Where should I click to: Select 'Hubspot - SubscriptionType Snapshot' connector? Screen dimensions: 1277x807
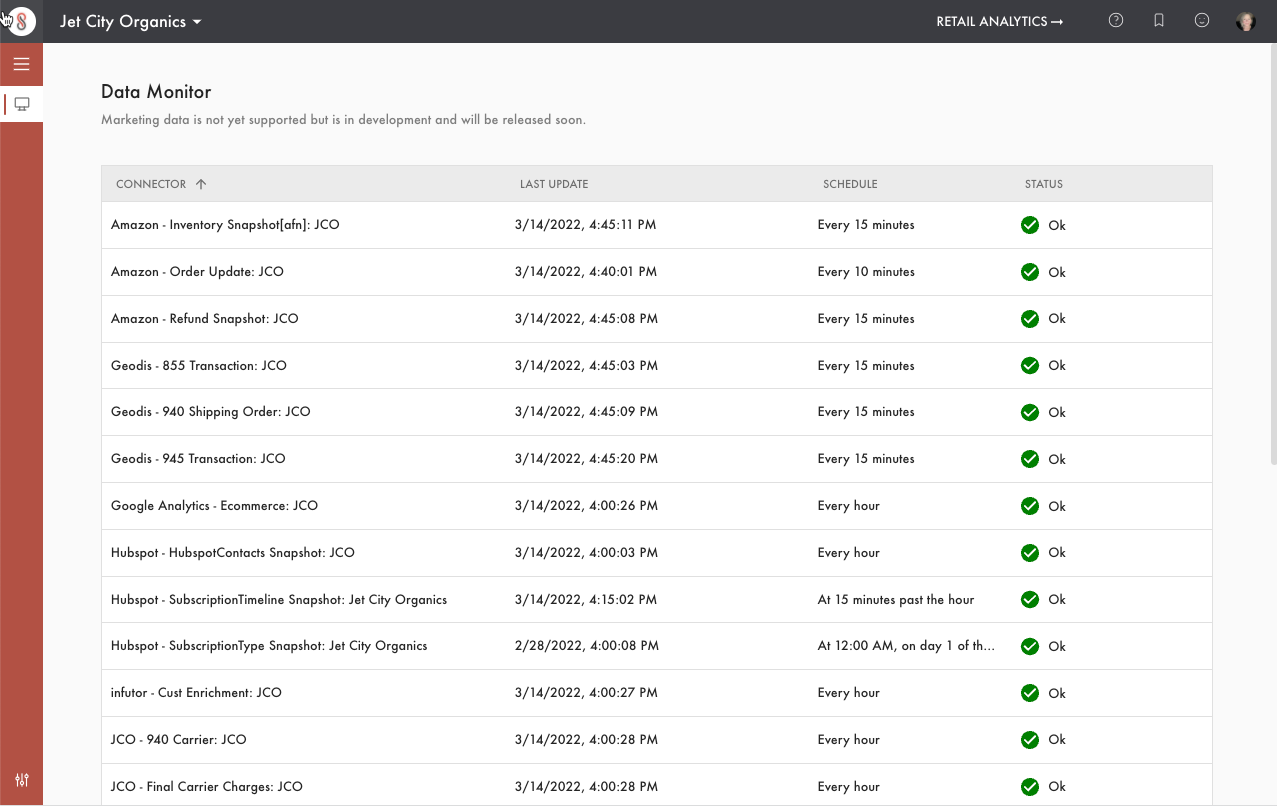269,646
